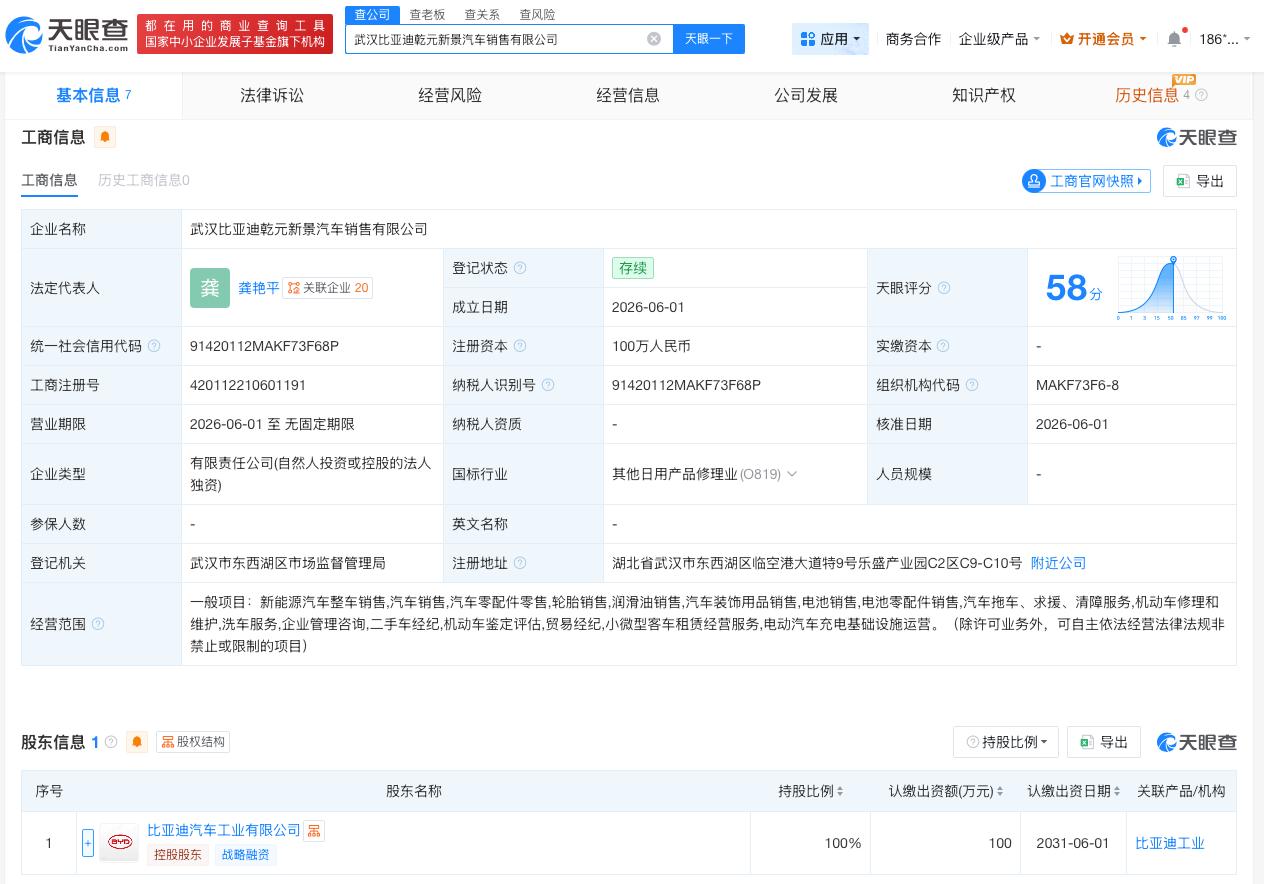Click the 存续 status badge

click(633, 268)
